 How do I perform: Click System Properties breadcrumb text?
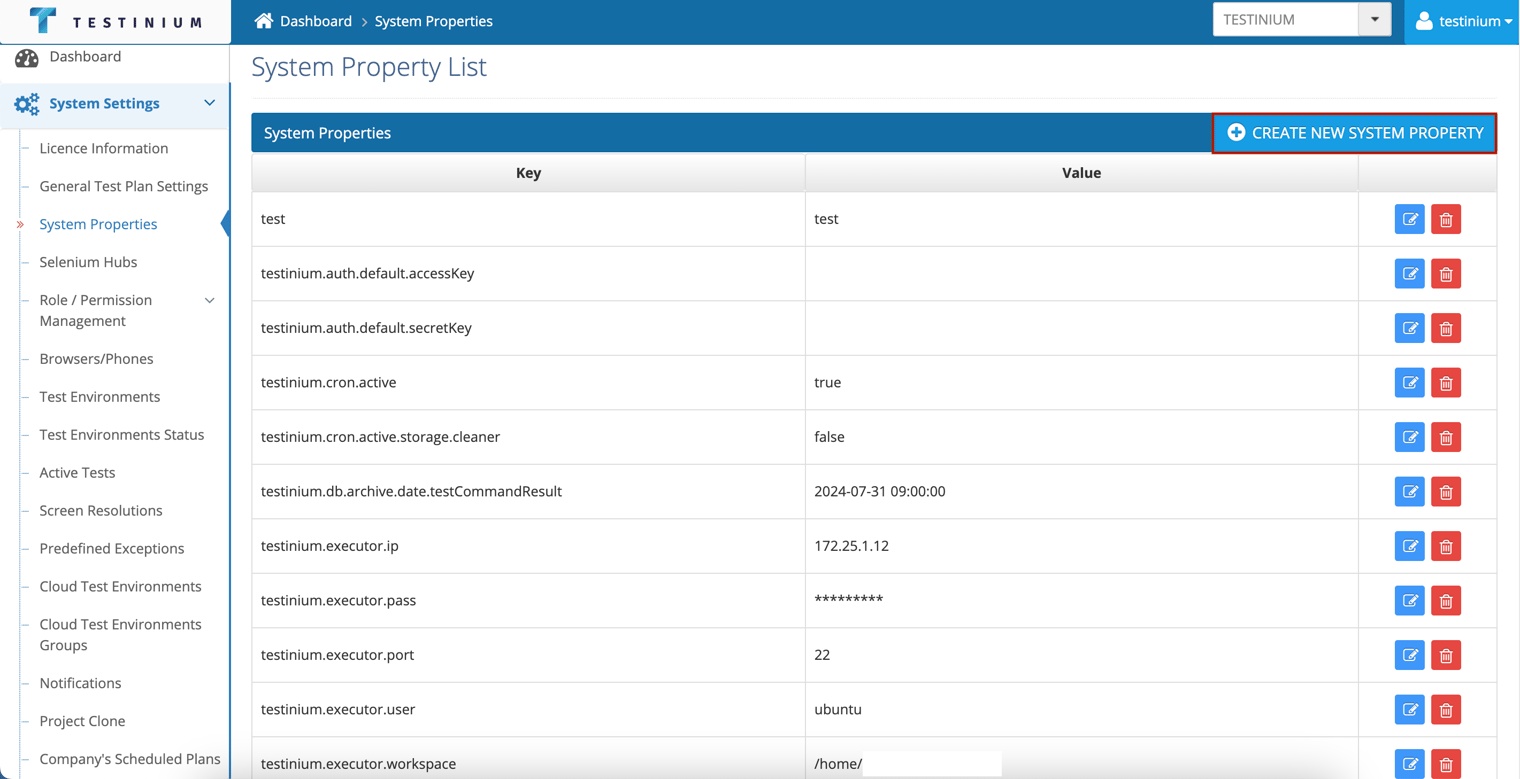pos(434,21)
